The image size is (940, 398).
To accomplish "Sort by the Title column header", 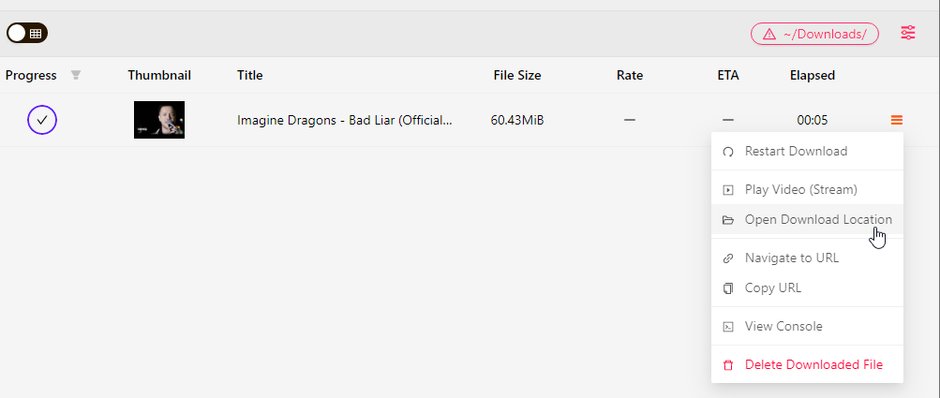I will pyautogui.click(x=249, y=75).
